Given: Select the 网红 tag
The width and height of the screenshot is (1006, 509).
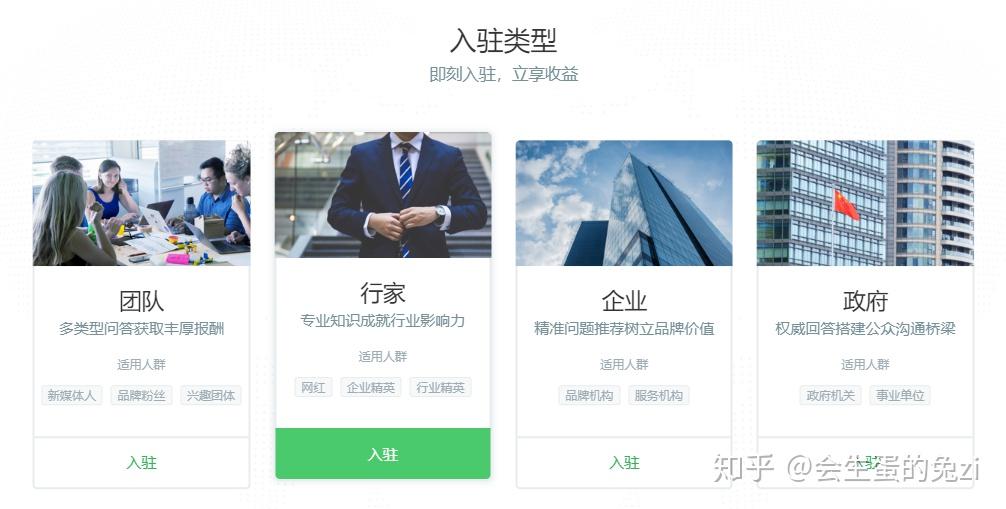Looking at the screenshot, I should point(313,387).
